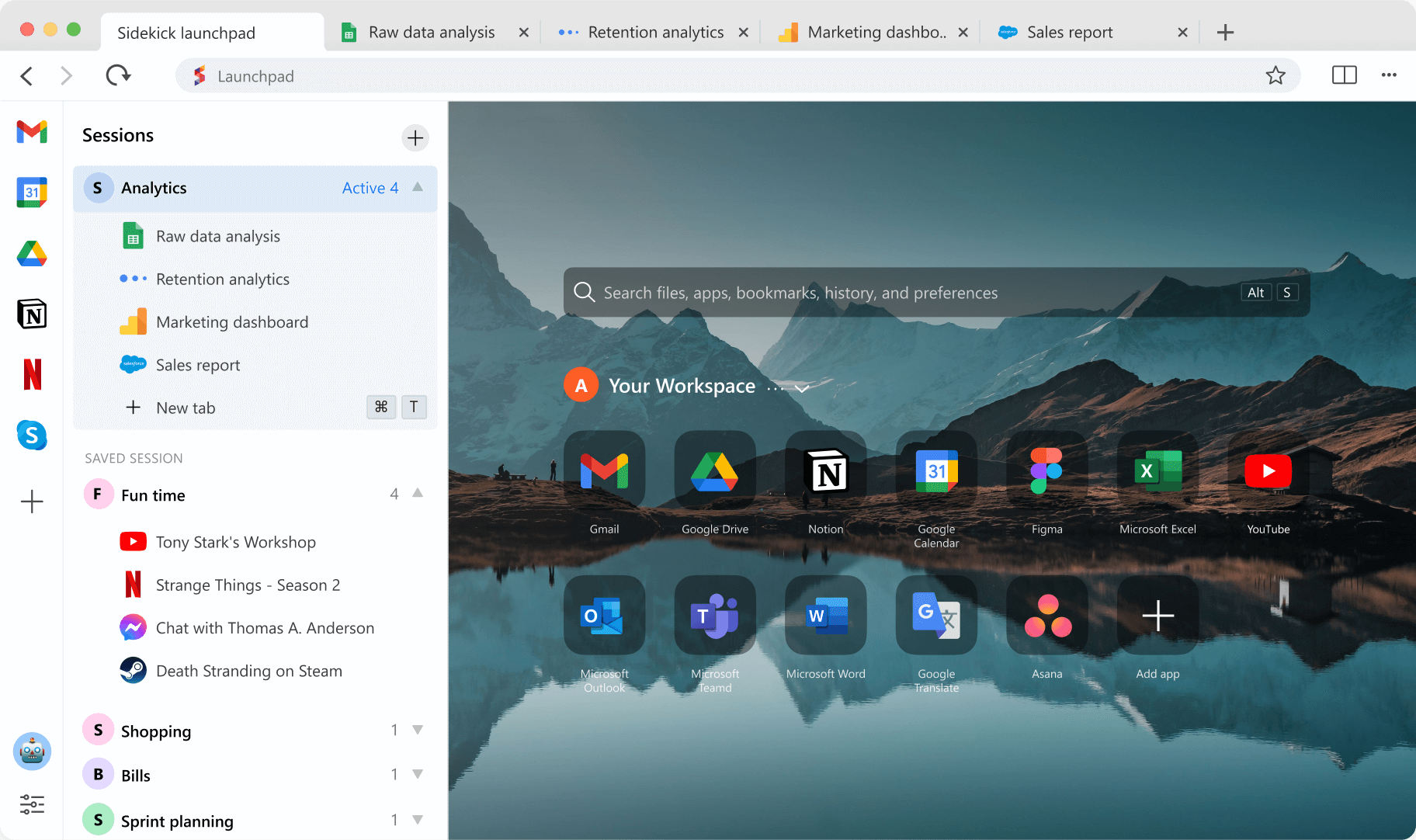Image resolution: width=1416 pixels, height=840 pixels.
Task: Close the Sales report tab
Action: [1182, 33]
